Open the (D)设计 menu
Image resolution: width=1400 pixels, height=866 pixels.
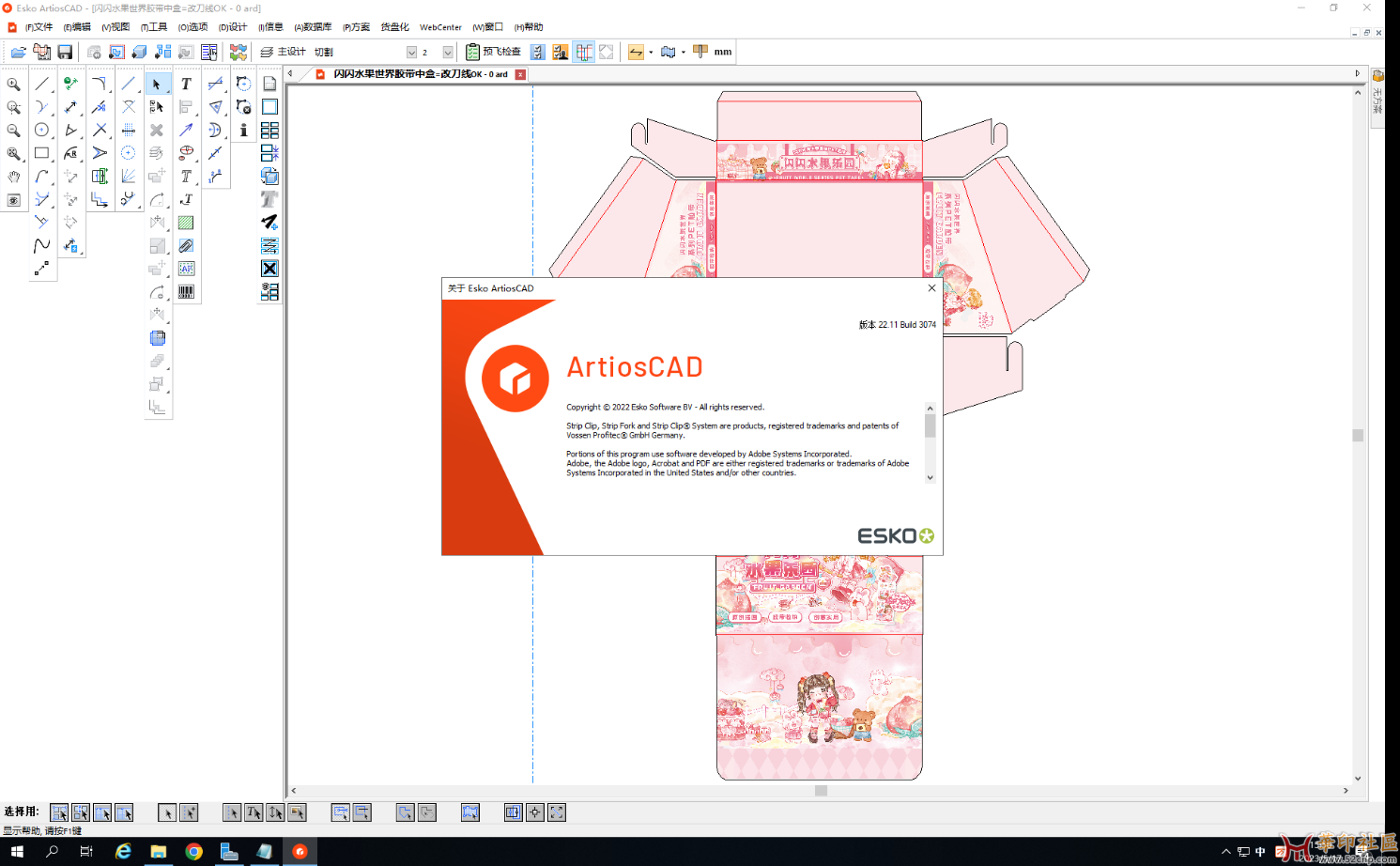tap(233, 27)
